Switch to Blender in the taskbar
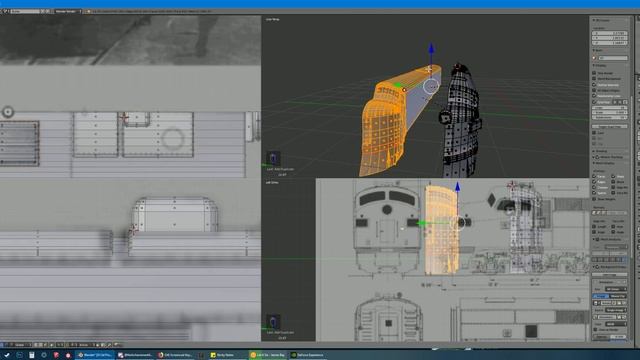 (95, 355)
